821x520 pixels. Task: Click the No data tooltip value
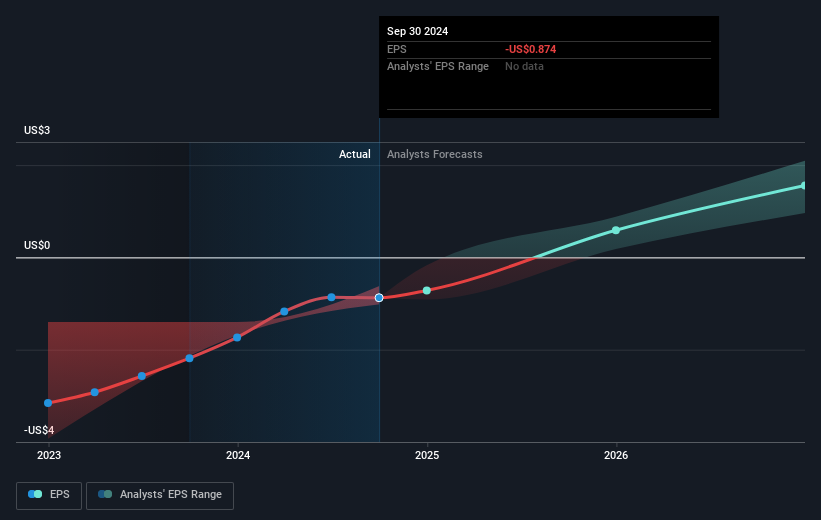524,66
